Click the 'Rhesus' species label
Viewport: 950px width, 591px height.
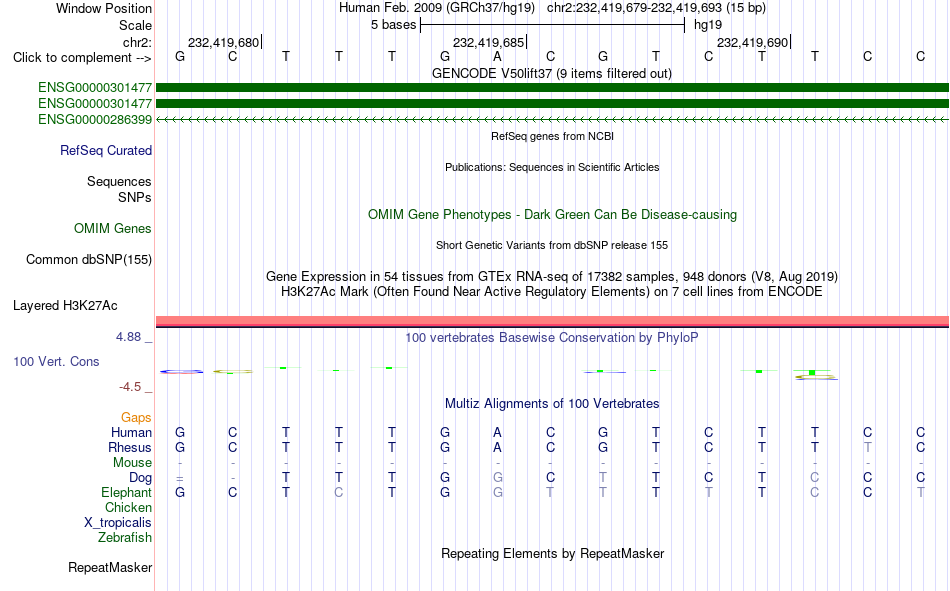[130, 447]
